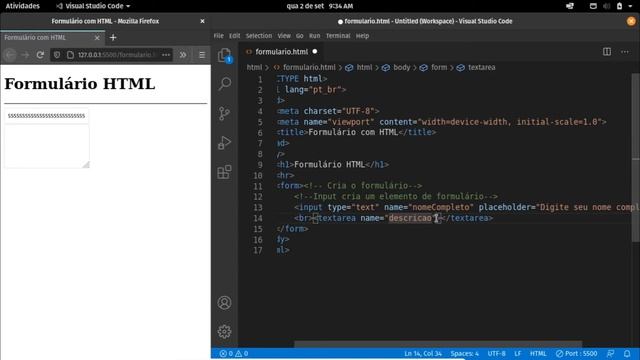Change language mode via HTML status
Viewport: 640px width, 360px height.
point(538,353)
